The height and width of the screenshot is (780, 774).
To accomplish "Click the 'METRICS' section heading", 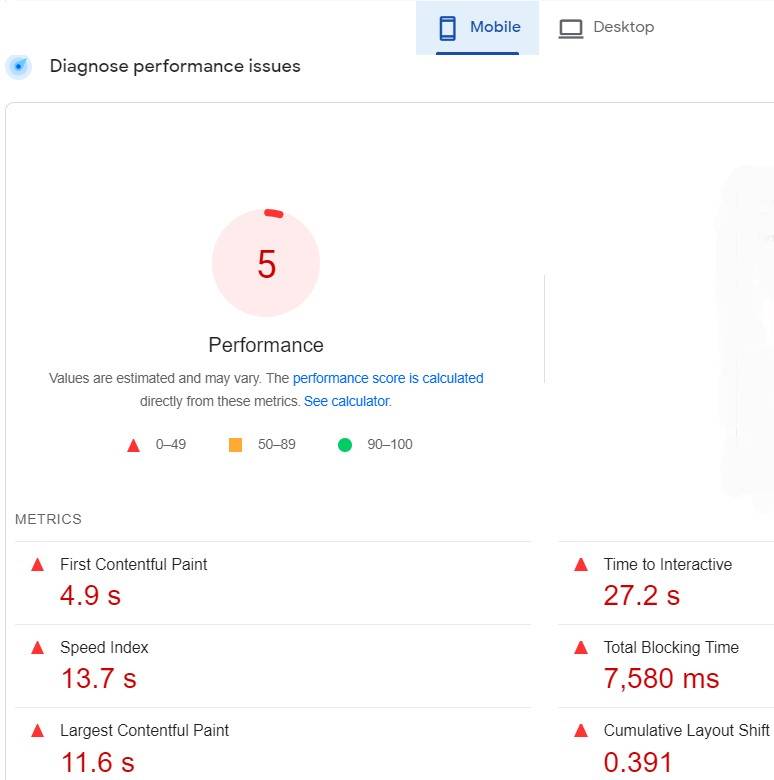I will [x=48, y=519].
